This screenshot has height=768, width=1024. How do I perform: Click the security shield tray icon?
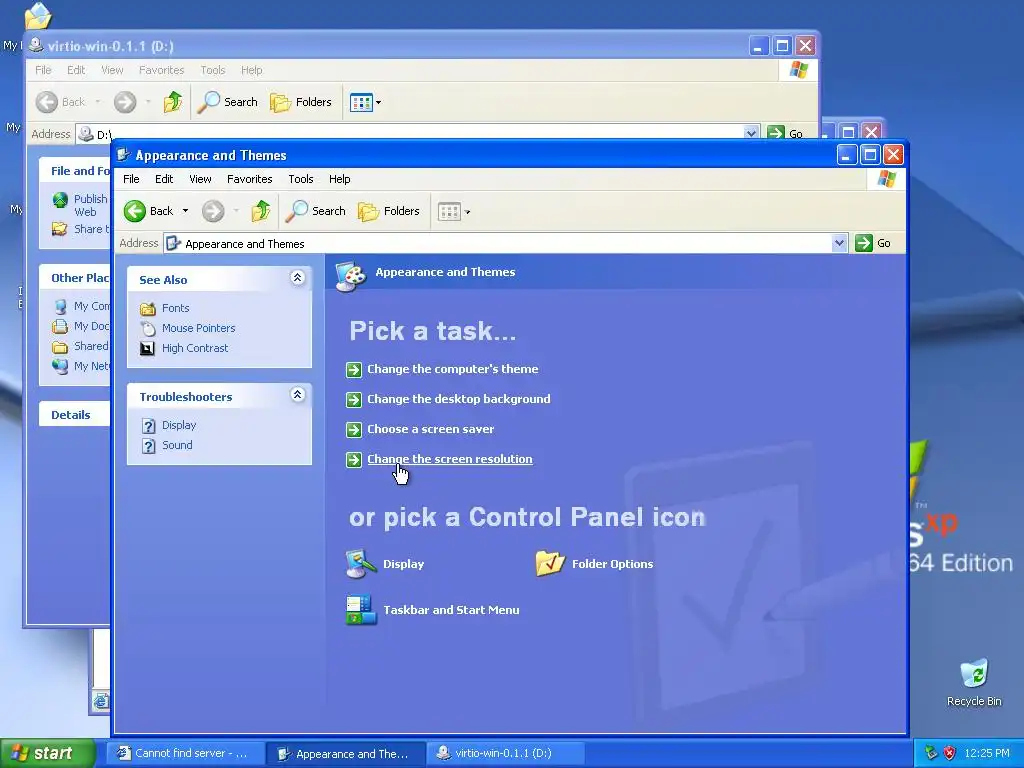click(x=950, y=753)
